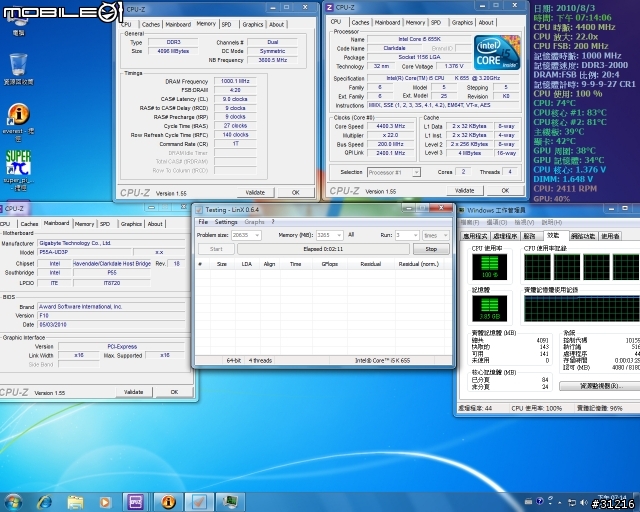This screenshot has height=512, width=640.
Task: Click Residual (norm.) column header
Action: [418, 264]
